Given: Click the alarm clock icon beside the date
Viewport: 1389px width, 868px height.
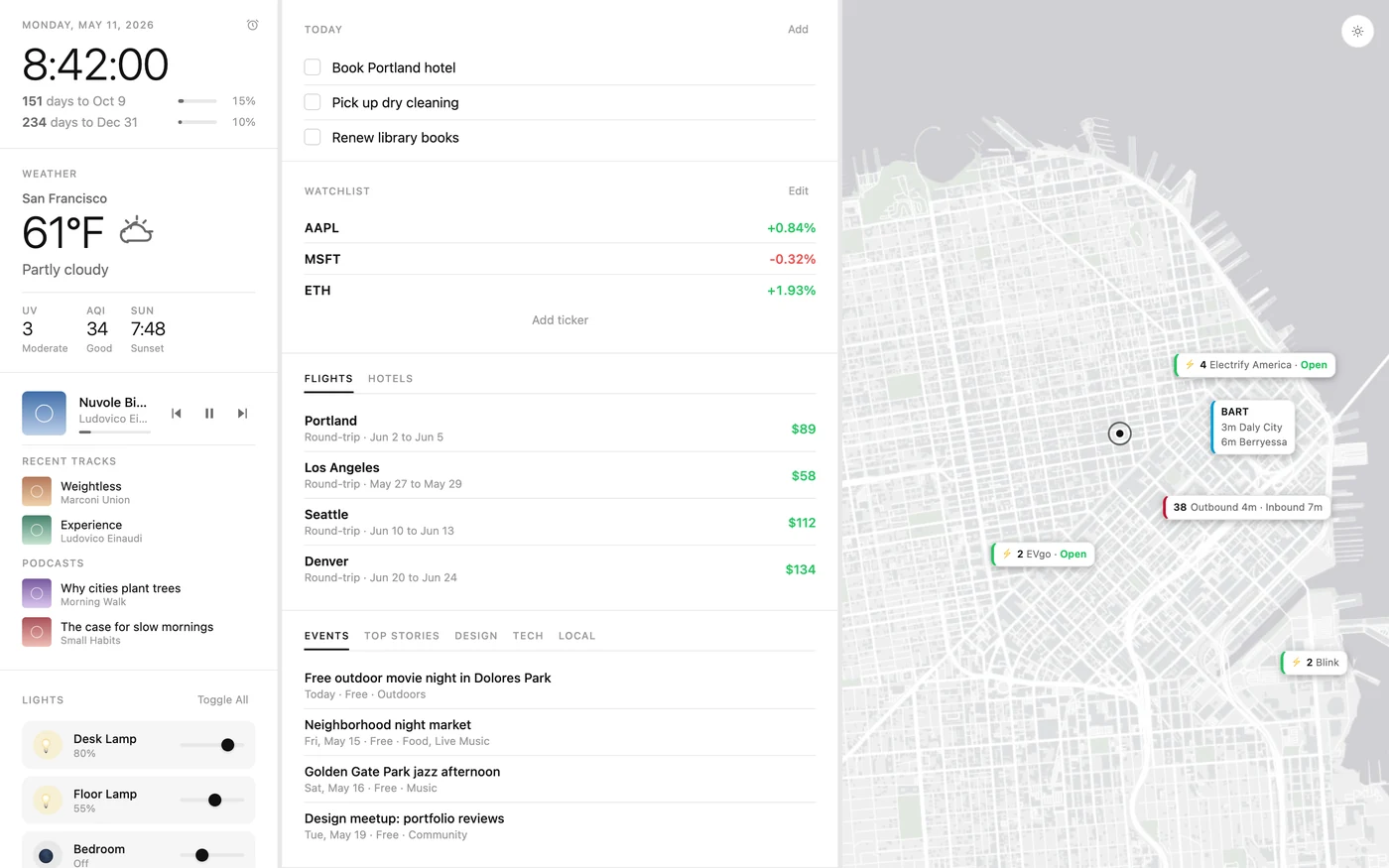Looking at the screenshot, I should pyautogui.click(x=252, y=25).
